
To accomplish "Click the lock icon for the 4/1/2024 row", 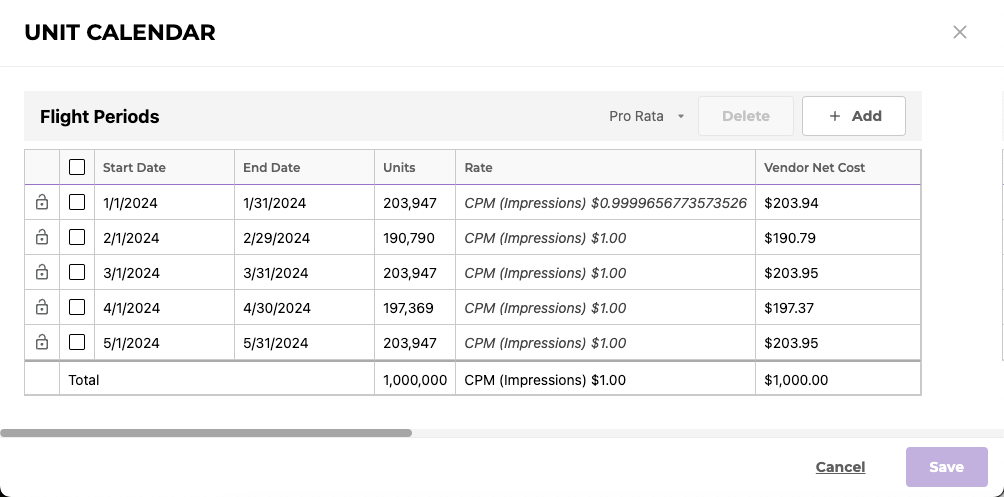I will tap(42, 308).
